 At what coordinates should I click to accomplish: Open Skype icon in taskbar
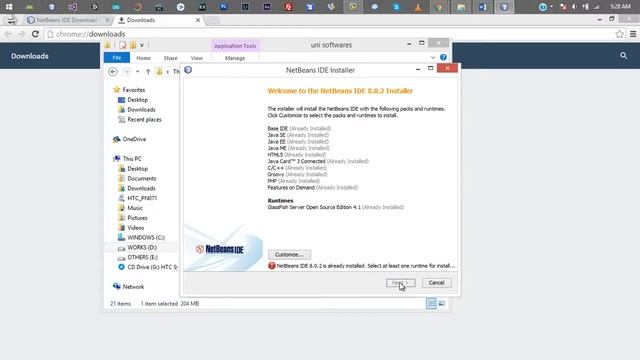pyautogui.click(x=396, y=7)
